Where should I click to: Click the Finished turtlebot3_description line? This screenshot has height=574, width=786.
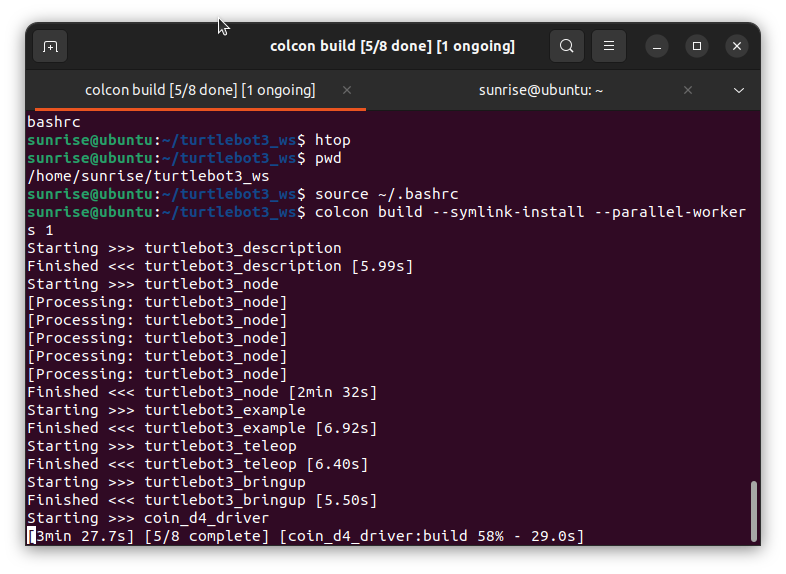click(x=220, y=266)
